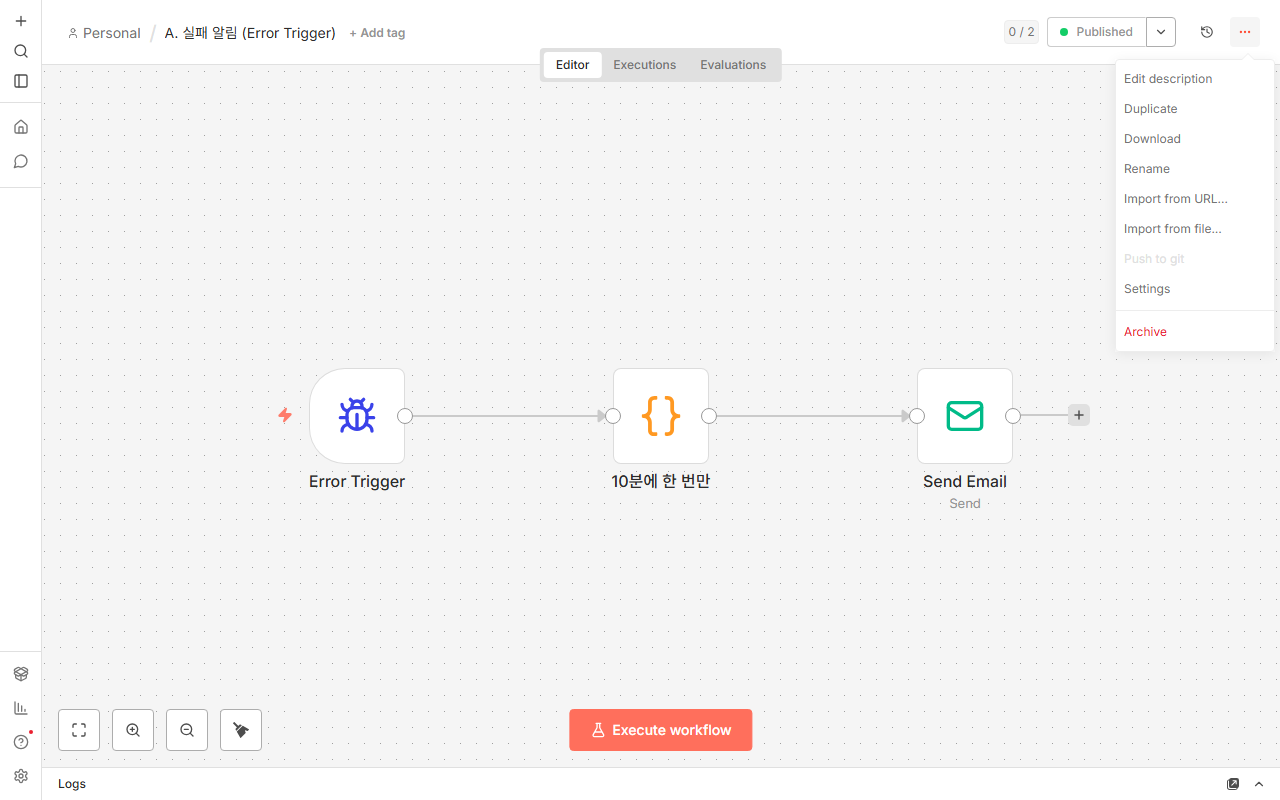Screen dimensions: 1280x800
Task: Open the Personal project breadcrumb
Action: pos(104,33)
